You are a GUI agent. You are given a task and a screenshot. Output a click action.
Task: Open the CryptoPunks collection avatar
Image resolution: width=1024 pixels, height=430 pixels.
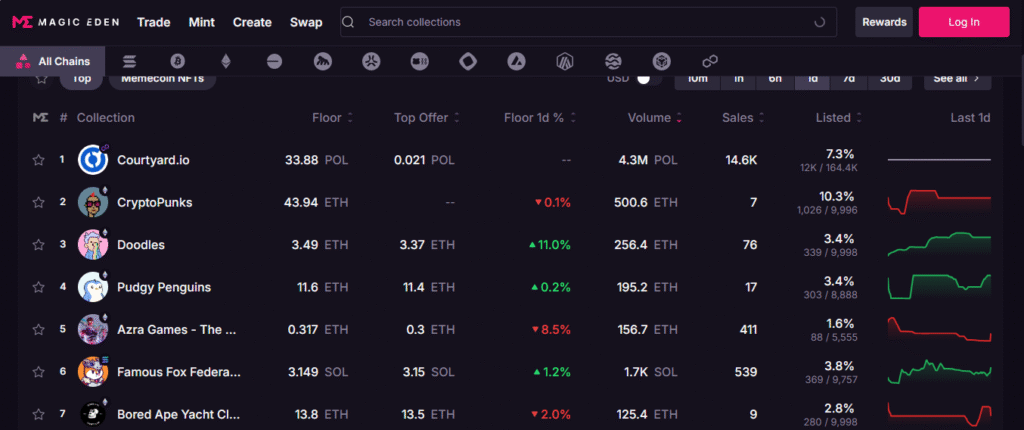pyautogui.click(x=93, y=203)
